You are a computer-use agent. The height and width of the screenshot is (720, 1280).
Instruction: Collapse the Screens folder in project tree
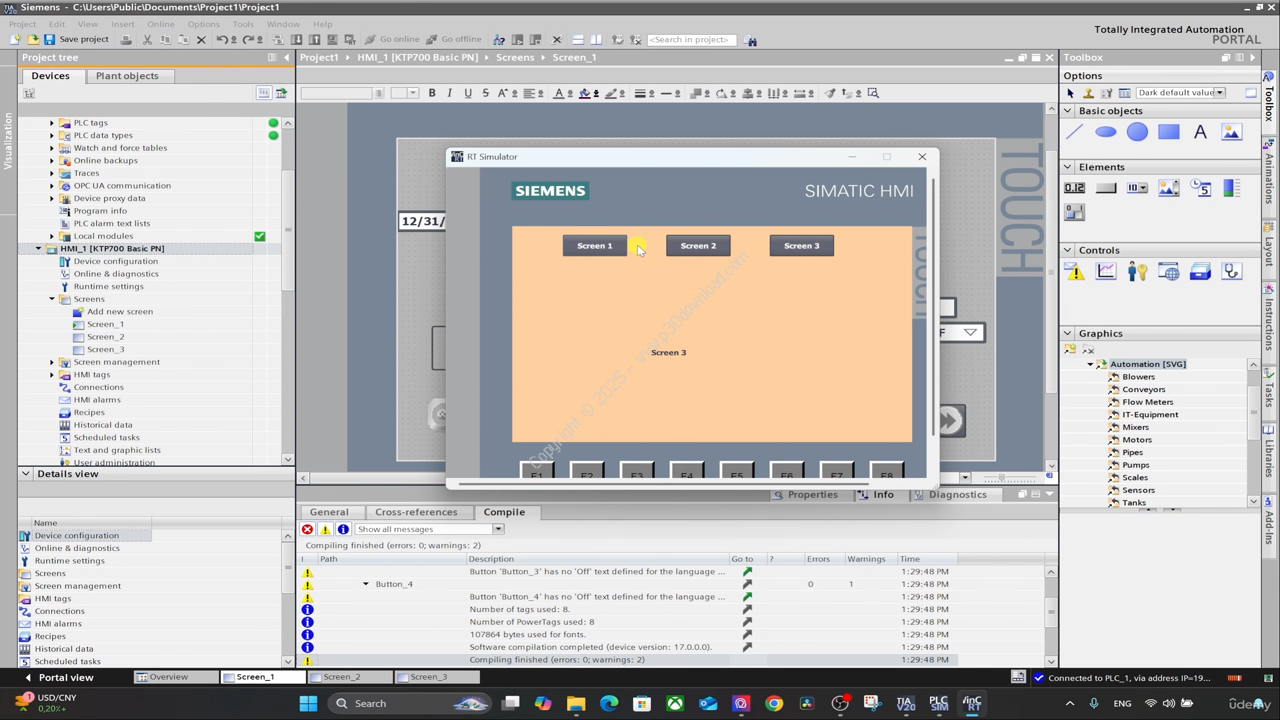52,299
